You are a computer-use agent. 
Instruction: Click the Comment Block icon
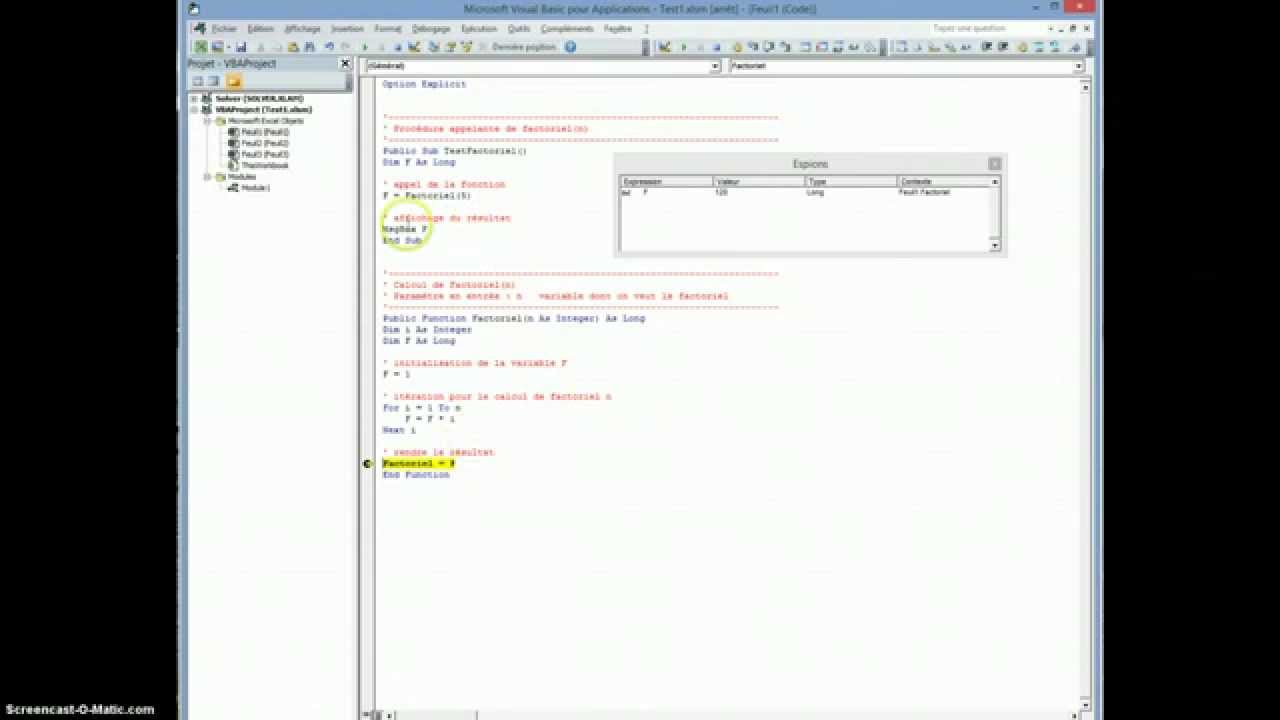tap(1037, 47)
